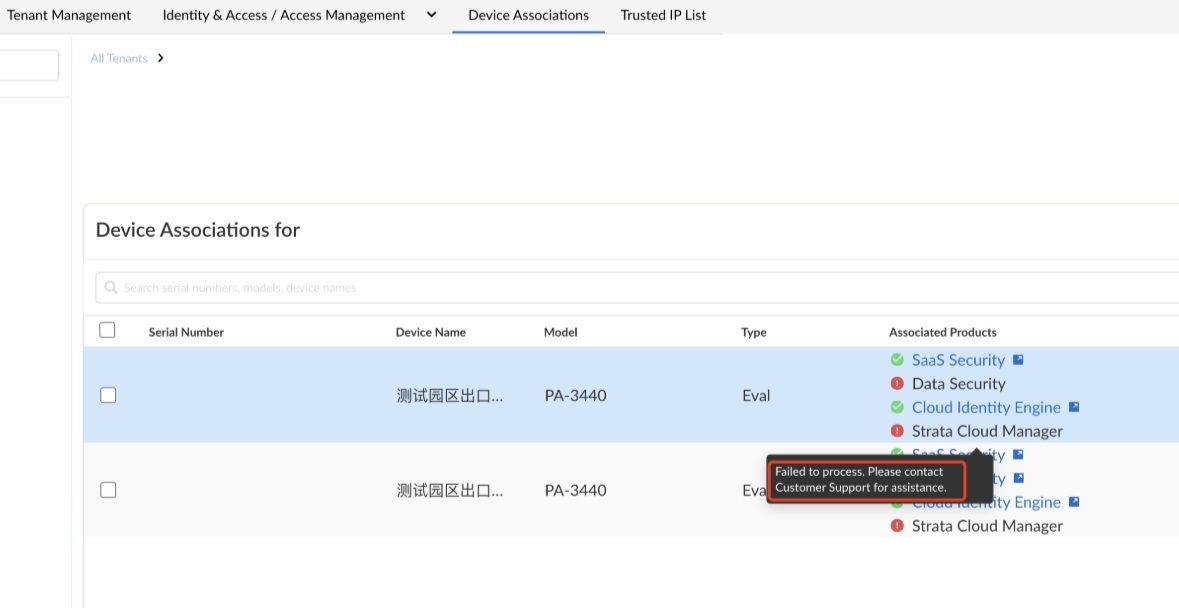The height and width of the screenshot is (608, 1179).
Task: Expand the chevron next to All Tenants
Action: pos(161,58)
